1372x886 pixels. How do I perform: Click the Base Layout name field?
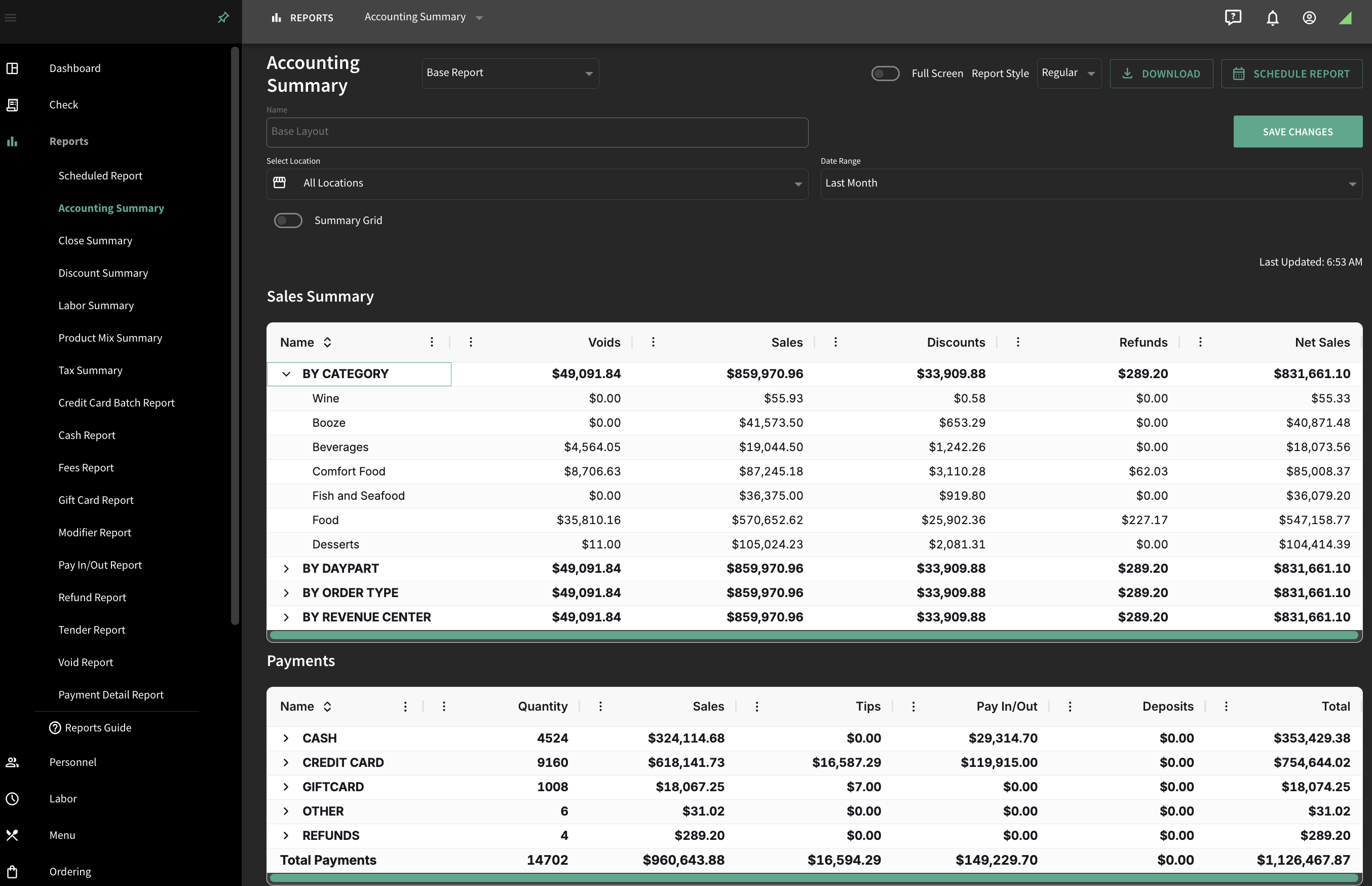(x=537, y=132)
